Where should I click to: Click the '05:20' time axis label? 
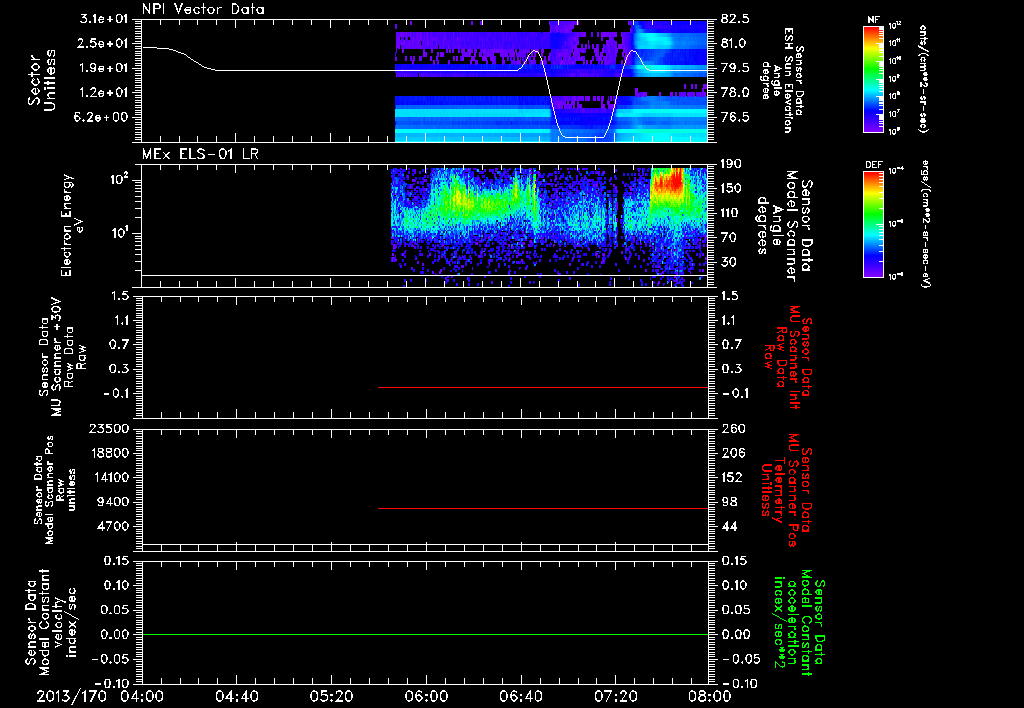point(331,696)
